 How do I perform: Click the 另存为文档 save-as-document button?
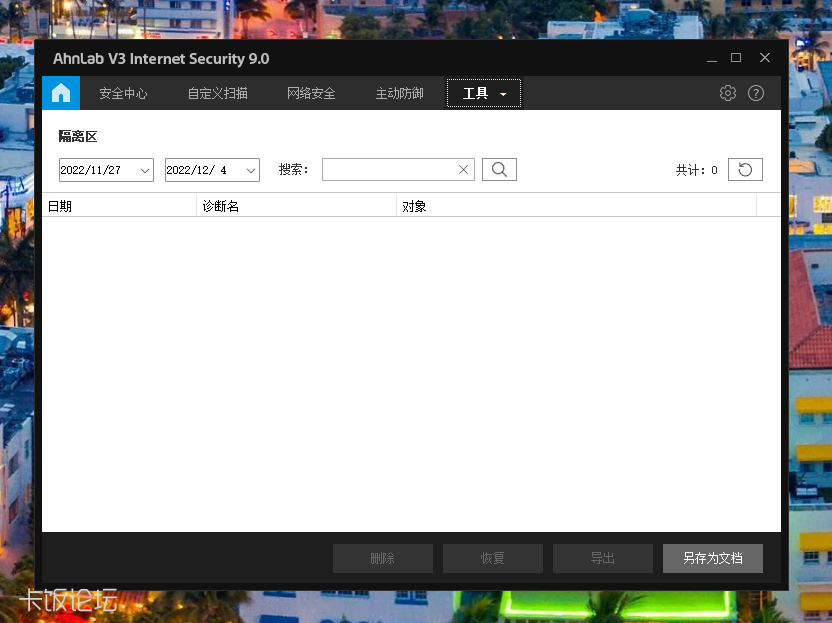713,558
